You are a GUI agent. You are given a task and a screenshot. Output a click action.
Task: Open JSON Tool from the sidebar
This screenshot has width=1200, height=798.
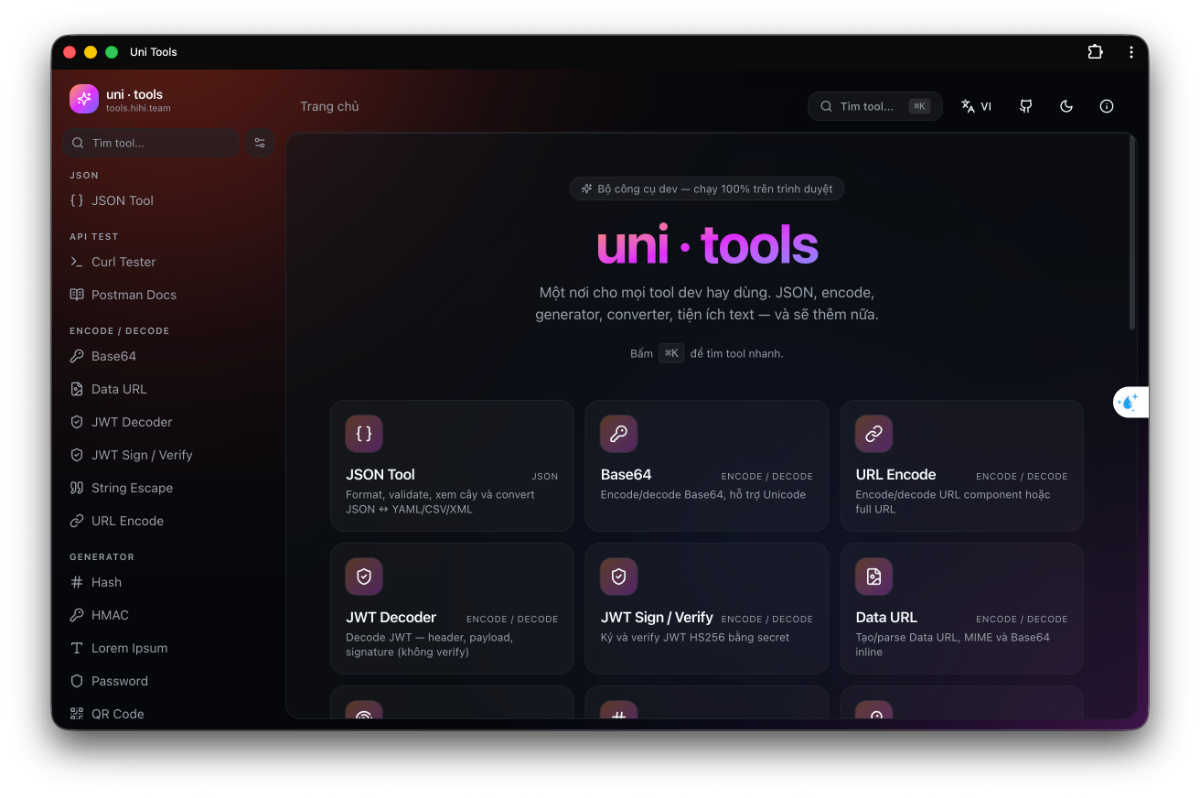(170, 200)
